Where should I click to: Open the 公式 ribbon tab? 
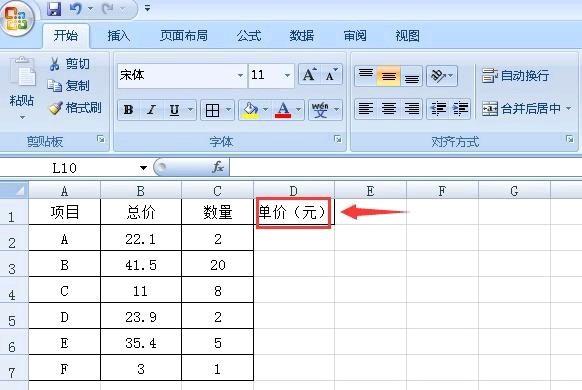point(249,36)
